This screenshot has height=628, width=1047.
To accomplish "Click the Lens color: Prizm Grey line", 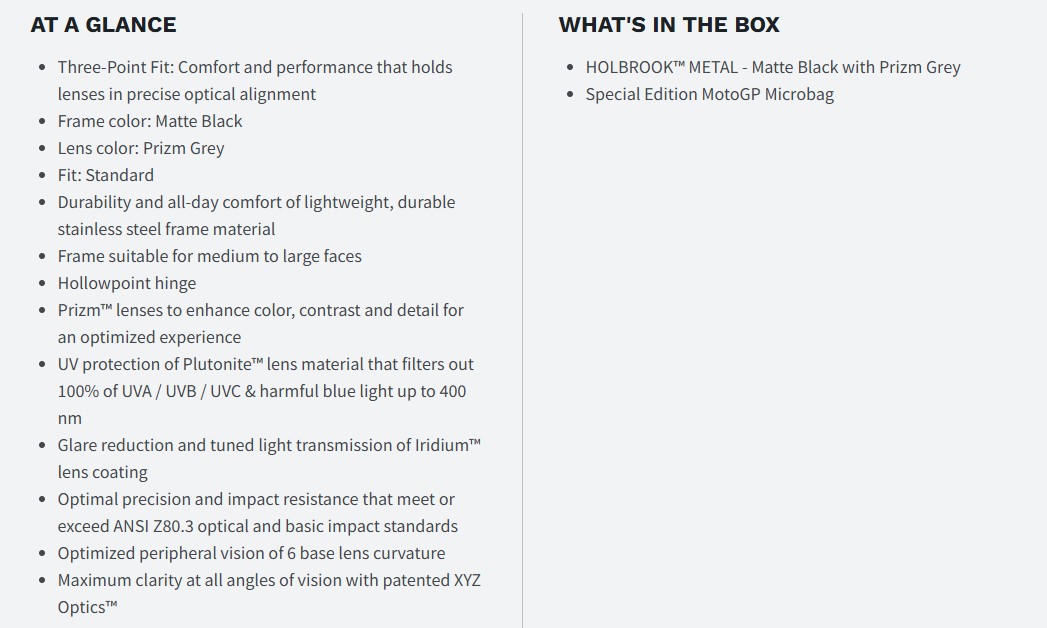I will point(141,148).
